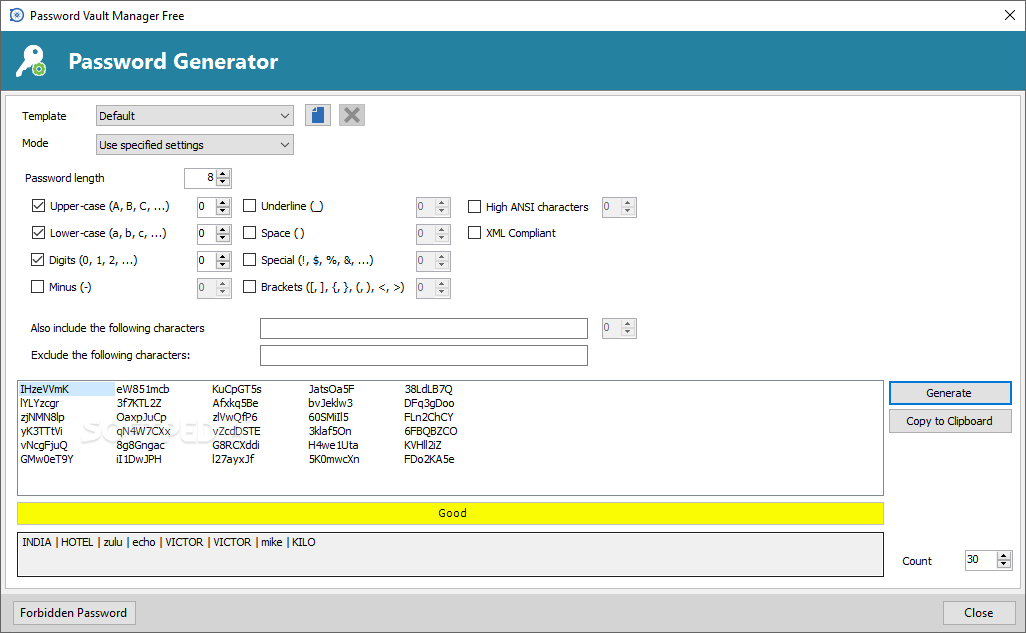The width and height of the screenshot is (1026, 633).
Task: Click the Generate button
Action: (x=949, y=393)
